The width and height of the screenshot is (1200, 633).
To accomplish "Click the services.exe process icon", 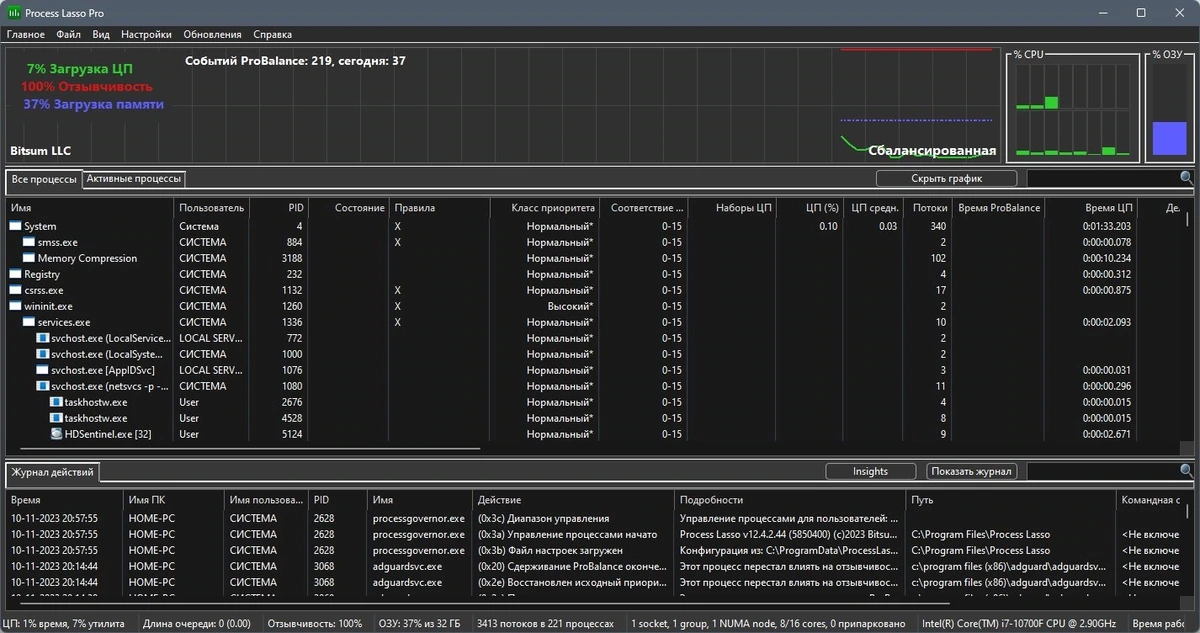I will [x=29, y=322].
